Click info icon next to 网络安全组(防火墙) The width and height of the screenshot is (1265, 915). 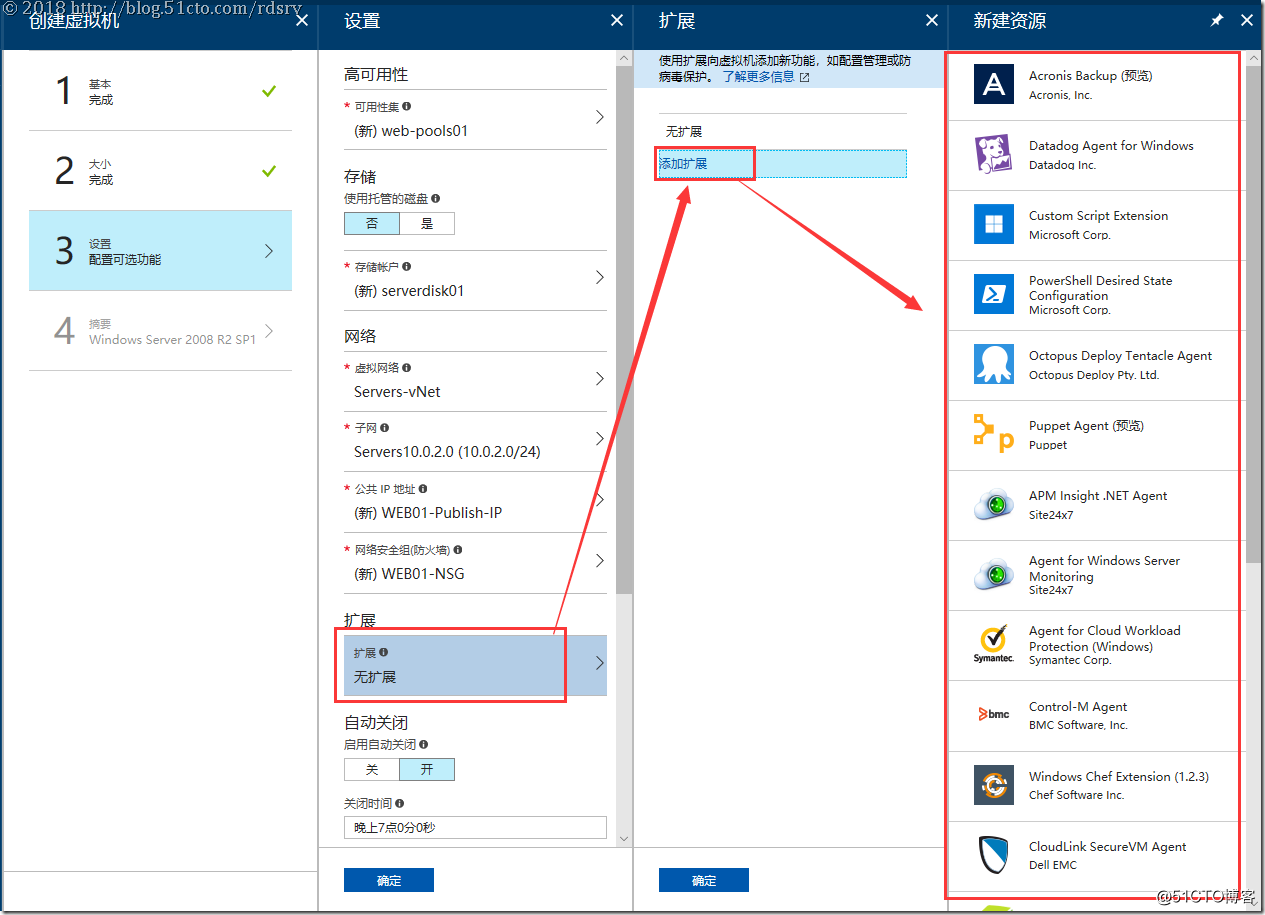click(458, 550)
